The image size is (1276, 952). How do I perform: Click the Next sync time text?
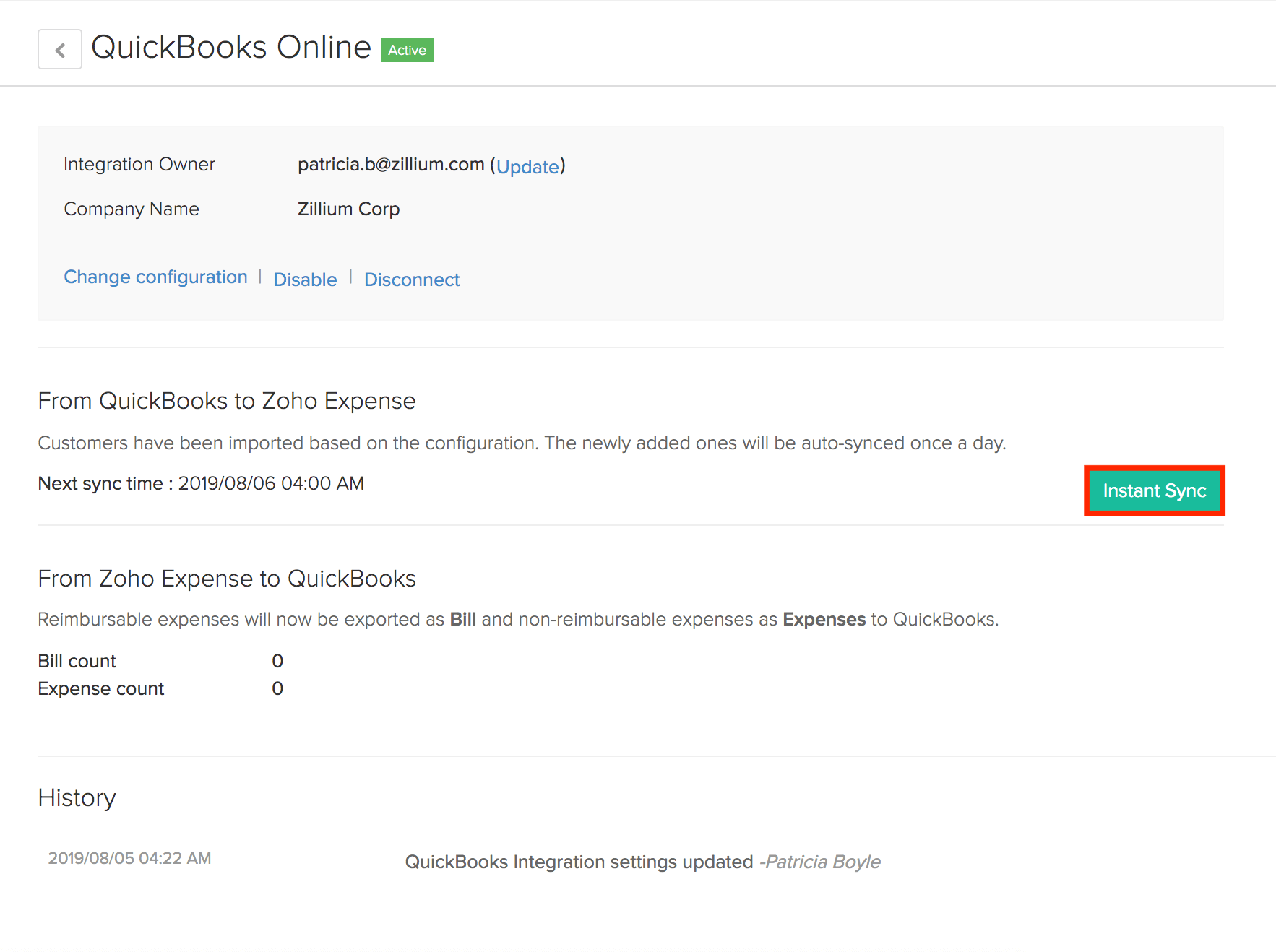201,483
